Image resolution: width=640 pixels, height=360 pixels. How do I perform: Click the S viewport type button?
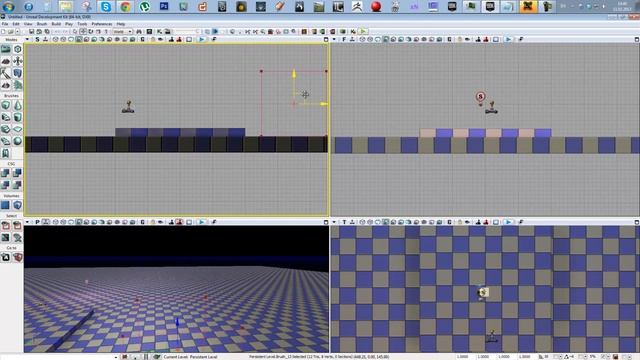[37, 40]
